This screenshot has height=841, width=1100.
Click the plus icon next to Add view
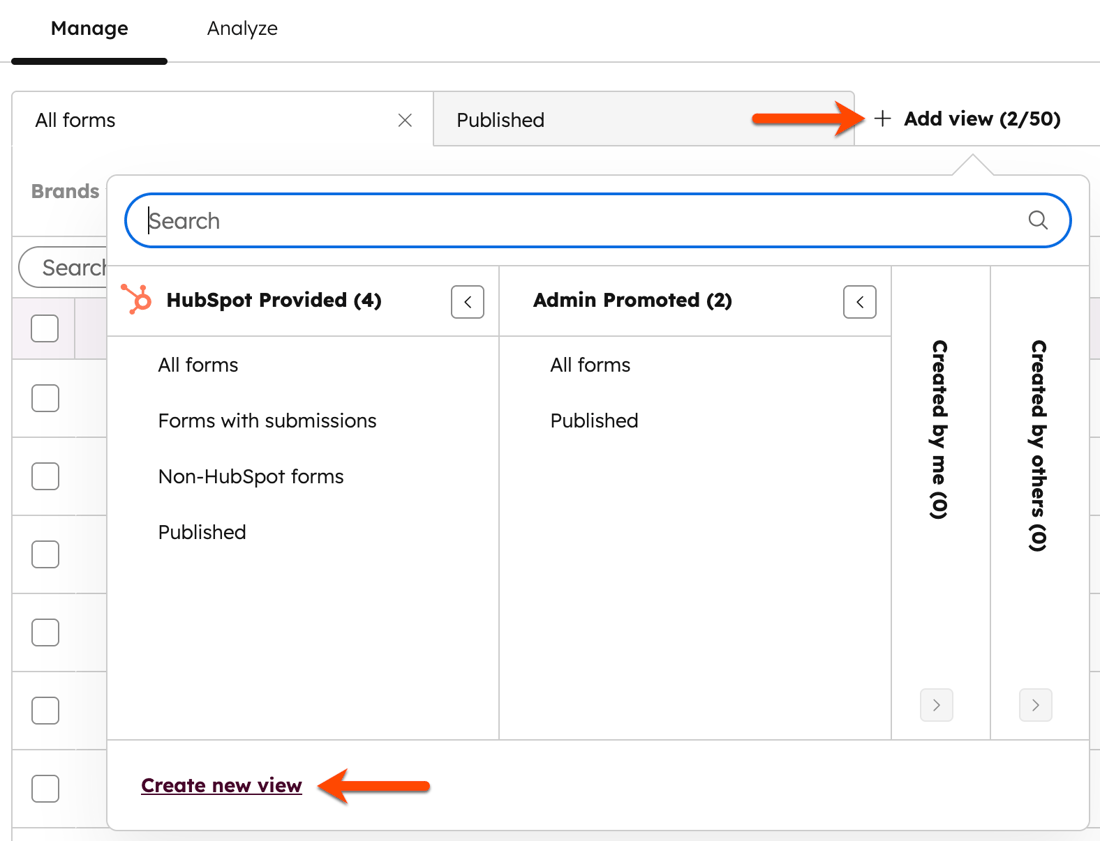pyautogui.click(x=883, y=118)
